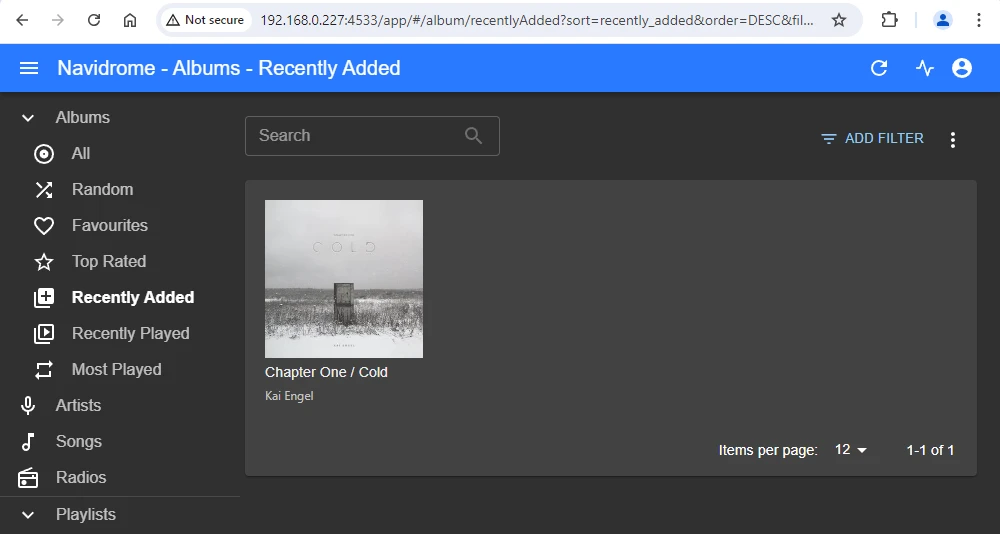
Task: Navigate to the Songs list
Action: tap(78, 442)
